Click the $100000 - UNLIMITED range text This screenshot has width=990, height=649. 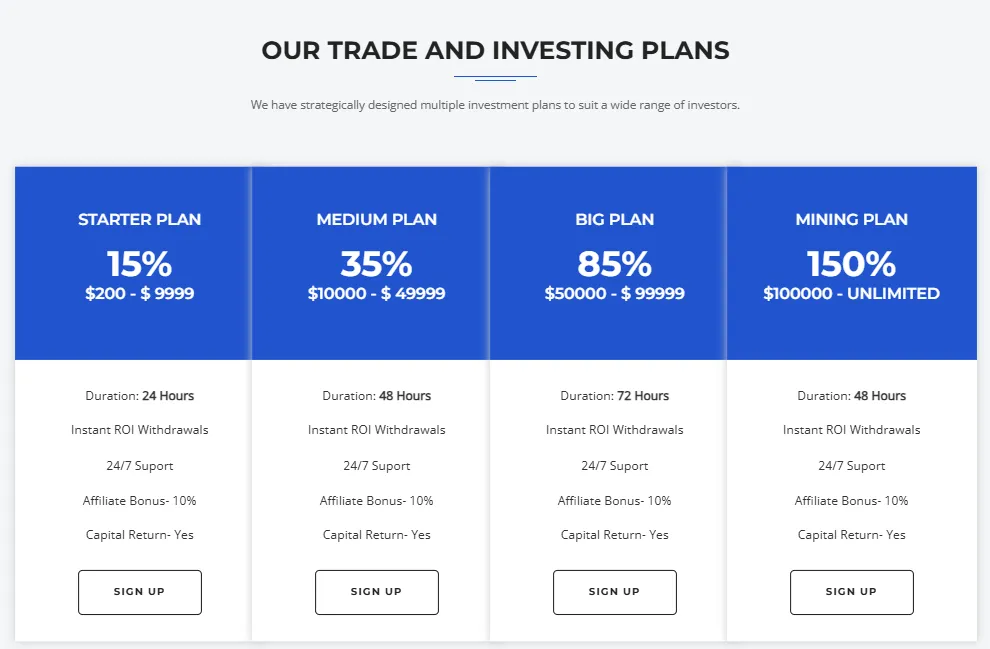[x=852, y=294]
